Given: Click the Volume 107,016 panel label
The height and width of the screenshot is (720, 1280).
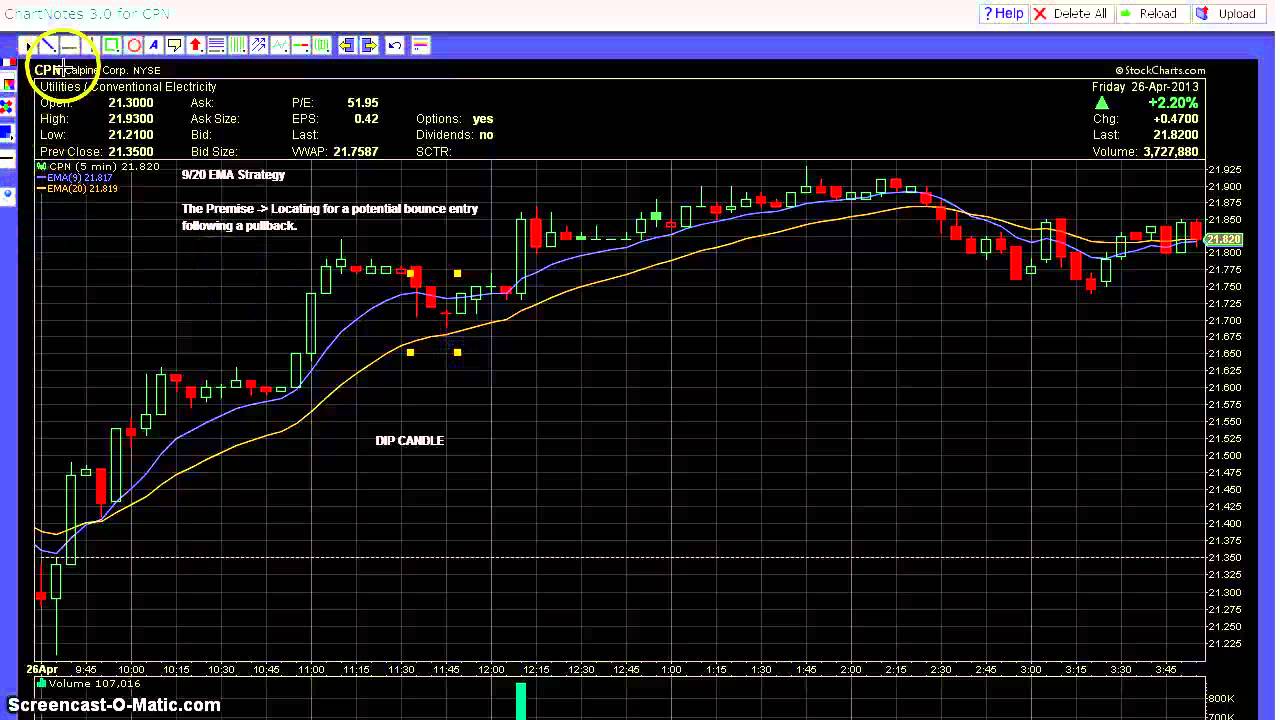Looking at the screenshot, I should tap(88, 683).
